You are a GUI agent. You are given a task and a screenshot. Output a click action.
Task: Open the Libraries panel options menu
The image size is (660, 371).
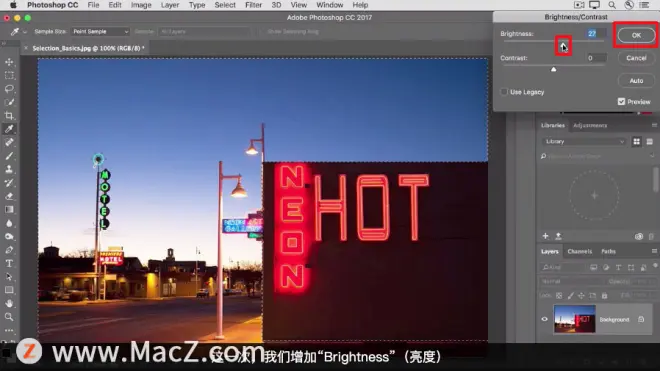click(654, 125)
